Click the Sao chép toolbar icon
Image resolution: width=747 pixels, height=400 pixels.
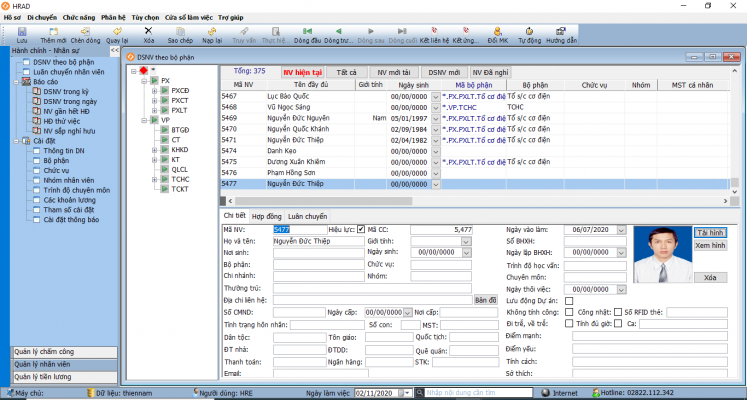point(180,31)
